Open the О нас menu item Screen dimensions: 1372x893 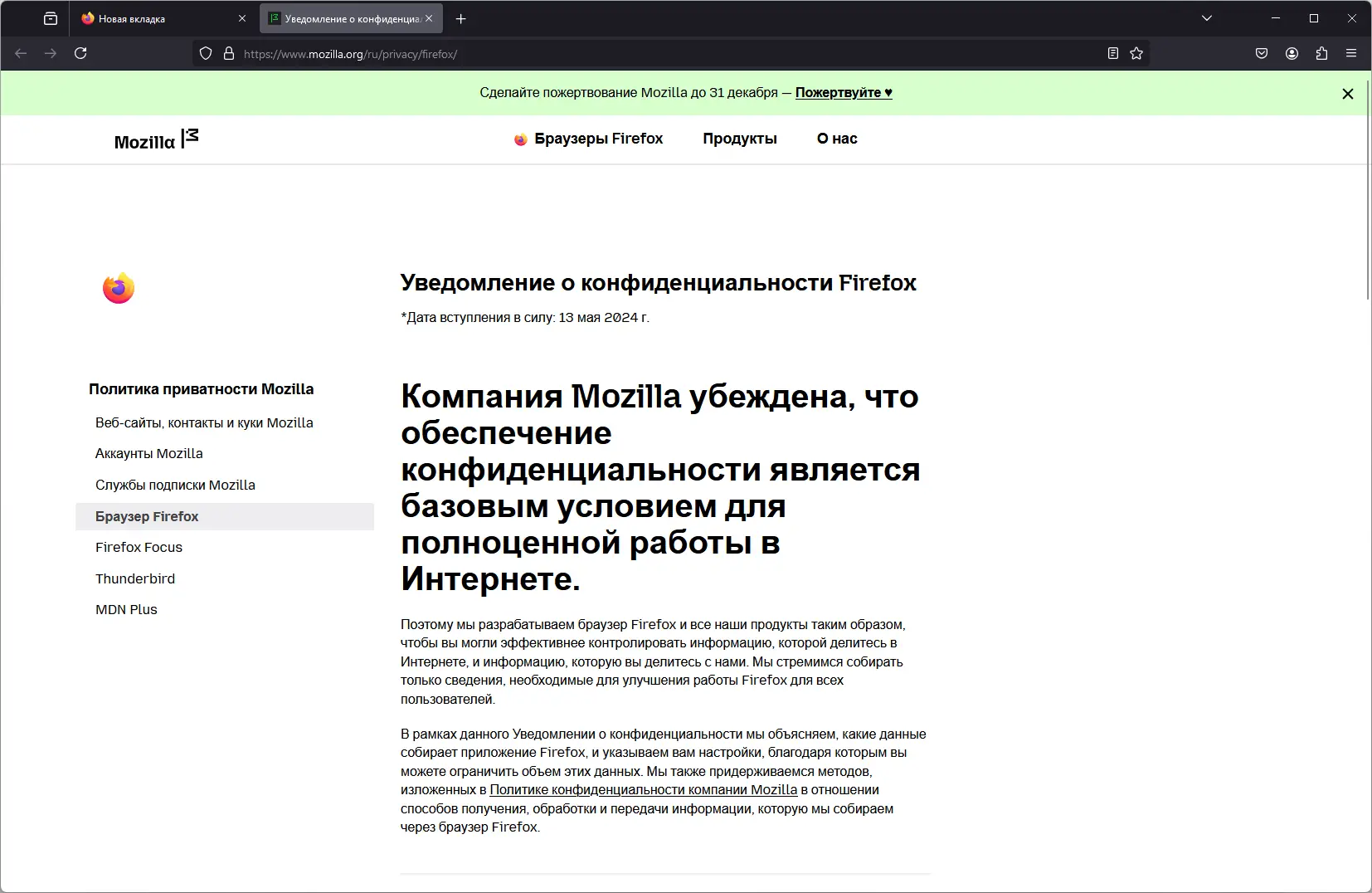pyautogui.click(x=837, y=139)
